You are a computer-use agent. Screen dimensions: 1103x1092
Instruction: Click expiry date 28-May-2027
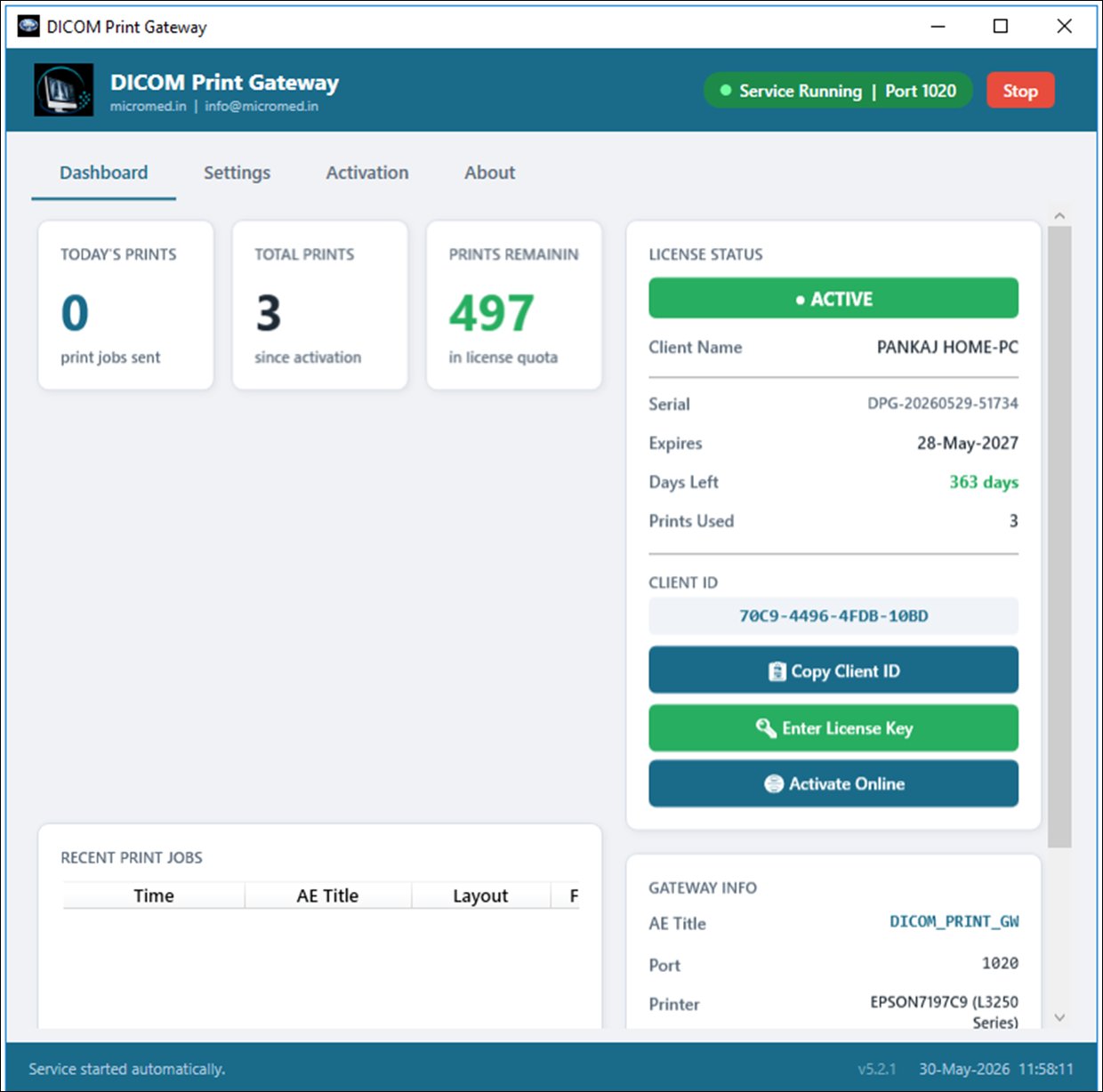point(968,443)
